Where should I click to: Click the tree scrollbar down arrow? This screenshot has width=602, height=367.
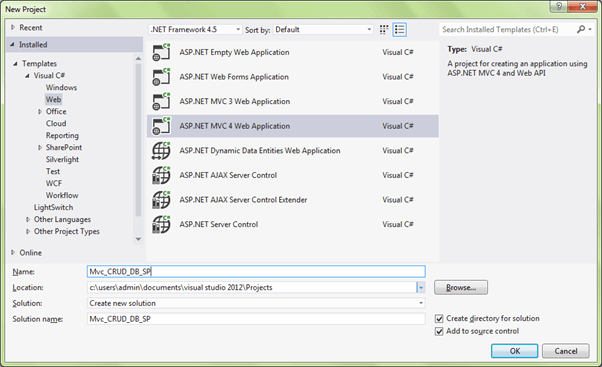pyautogui.click(x=138, y=239)
